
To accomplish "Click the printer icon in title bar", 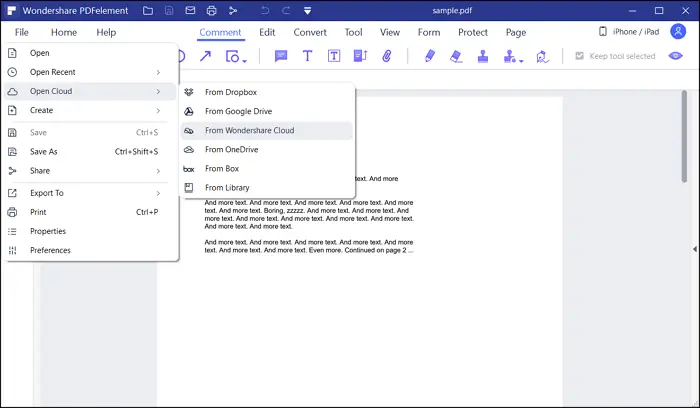I will click(x=212, y=11).
